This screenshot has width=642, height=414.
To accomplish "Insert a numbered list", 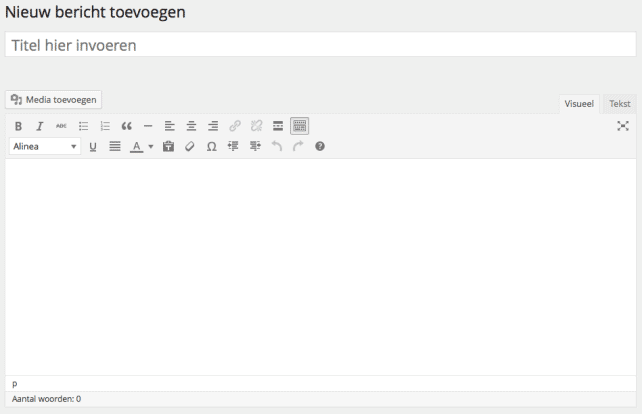I will click(x=105, y=126).
